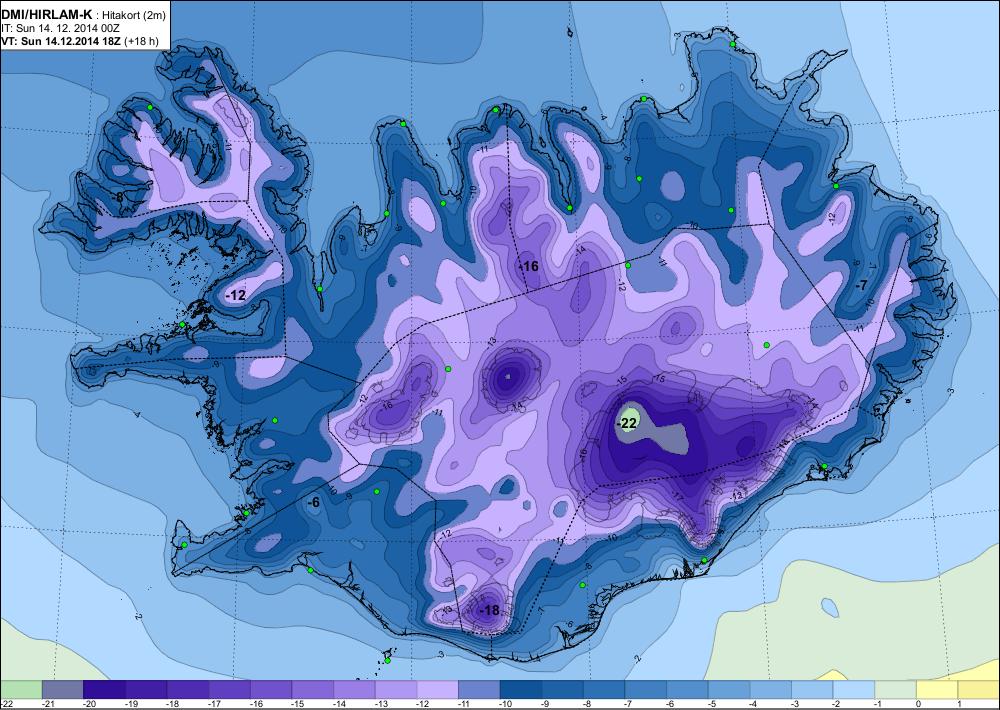
Task: Pick the pale lilac legend swatch labeled -12
Action: (438, 690)
